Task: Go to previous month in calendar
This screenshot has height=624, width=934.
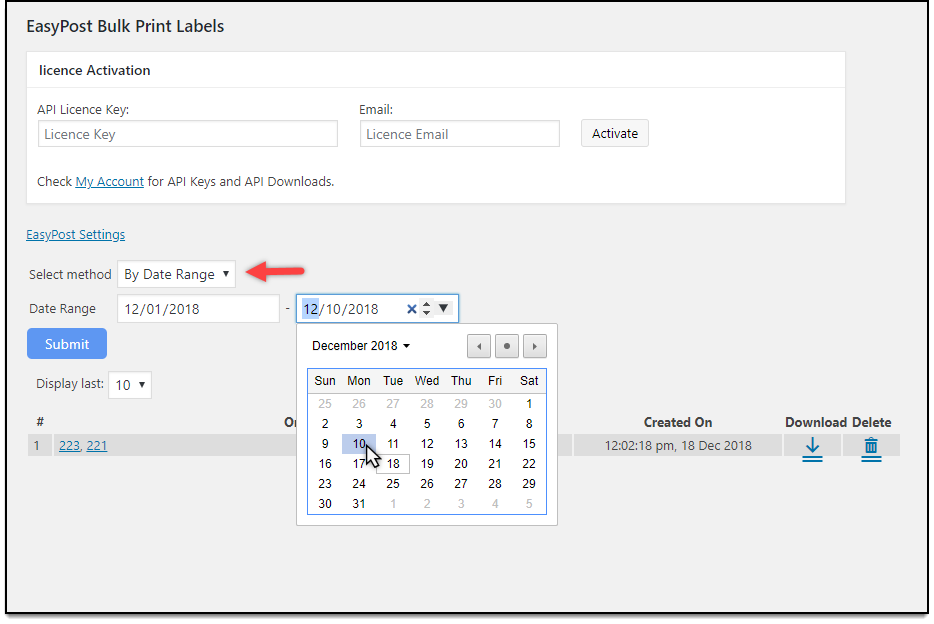Action: tap(479, 346)
